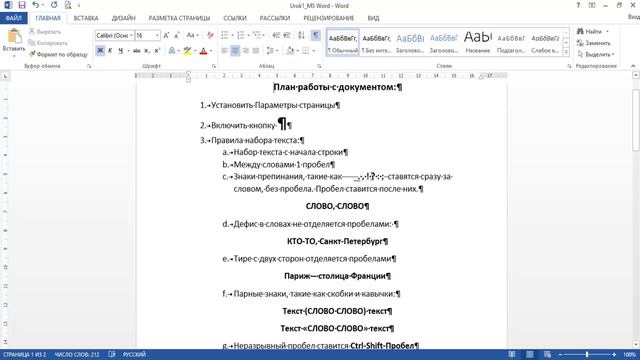This screenshot has height=360, width=640.
Task: Switch to the ВСТАВКА tab
Action: pos(86,18)
